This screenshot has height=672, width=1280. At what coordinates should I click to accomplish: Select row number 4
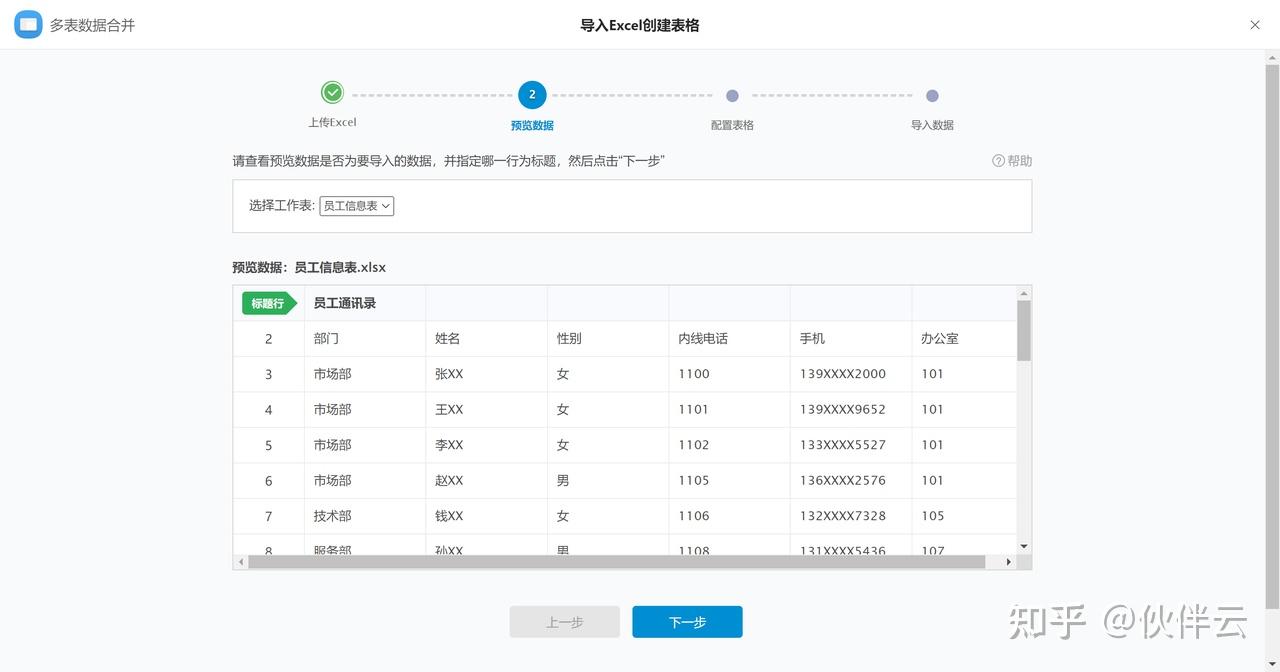[268, 410]
